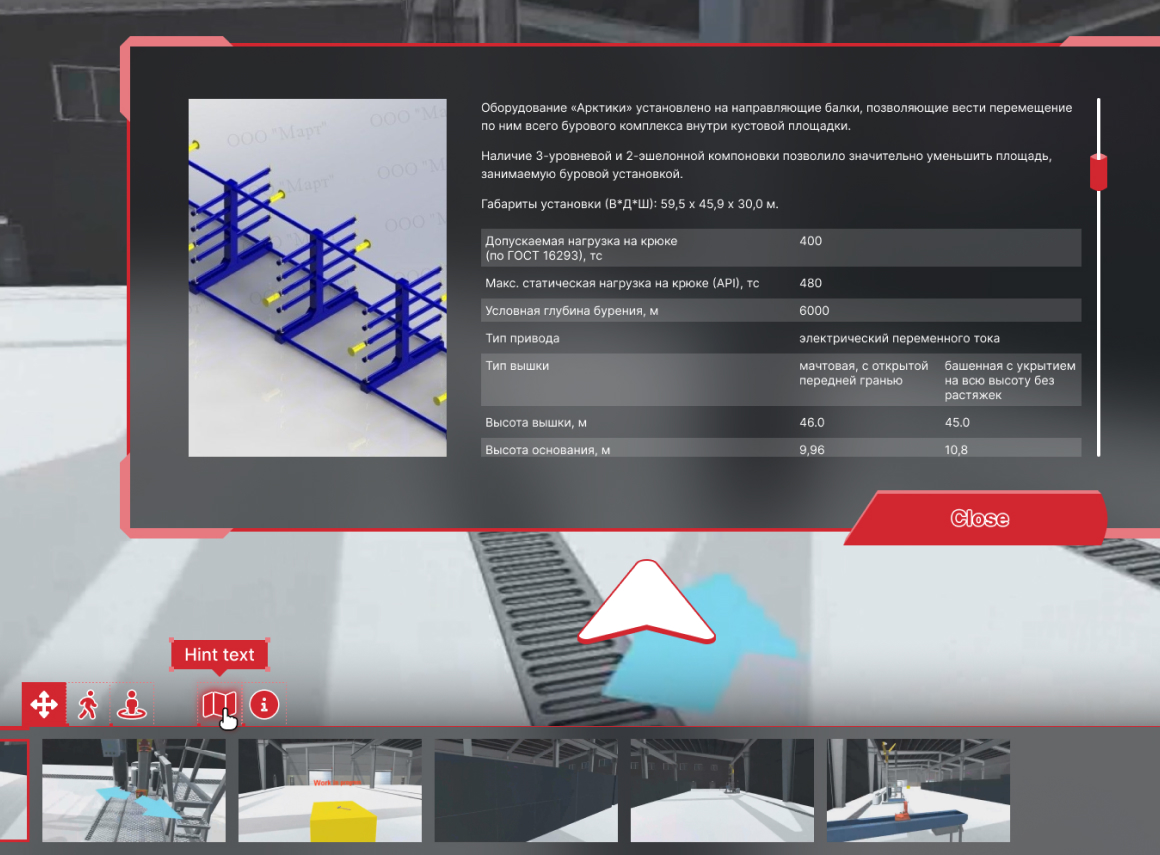Click the white forward navigation arrow
Viewport: 1160px width, 855px height.
(x=647, y=603)
